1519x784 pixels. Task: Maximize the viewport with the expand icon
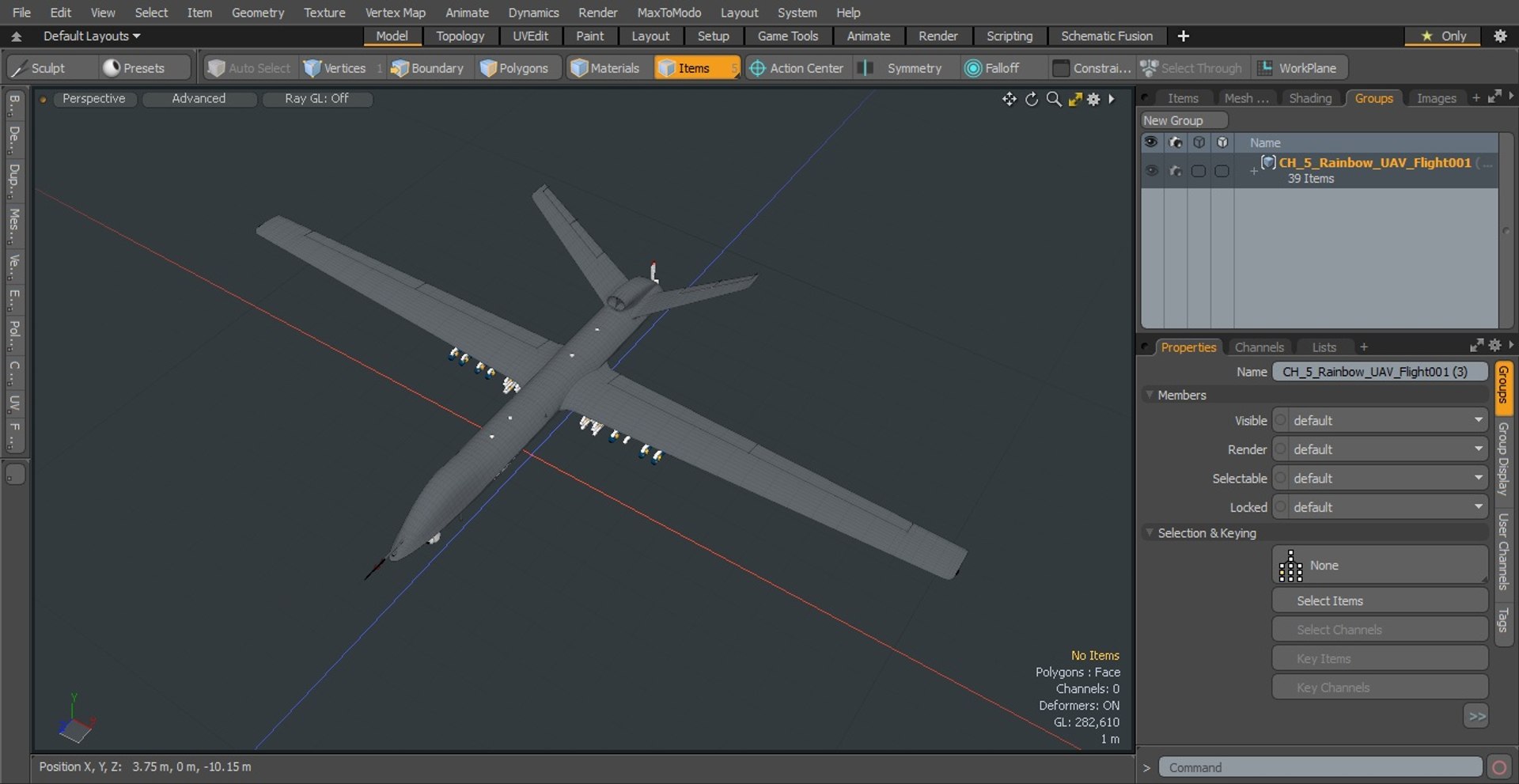click(1074, 99)
